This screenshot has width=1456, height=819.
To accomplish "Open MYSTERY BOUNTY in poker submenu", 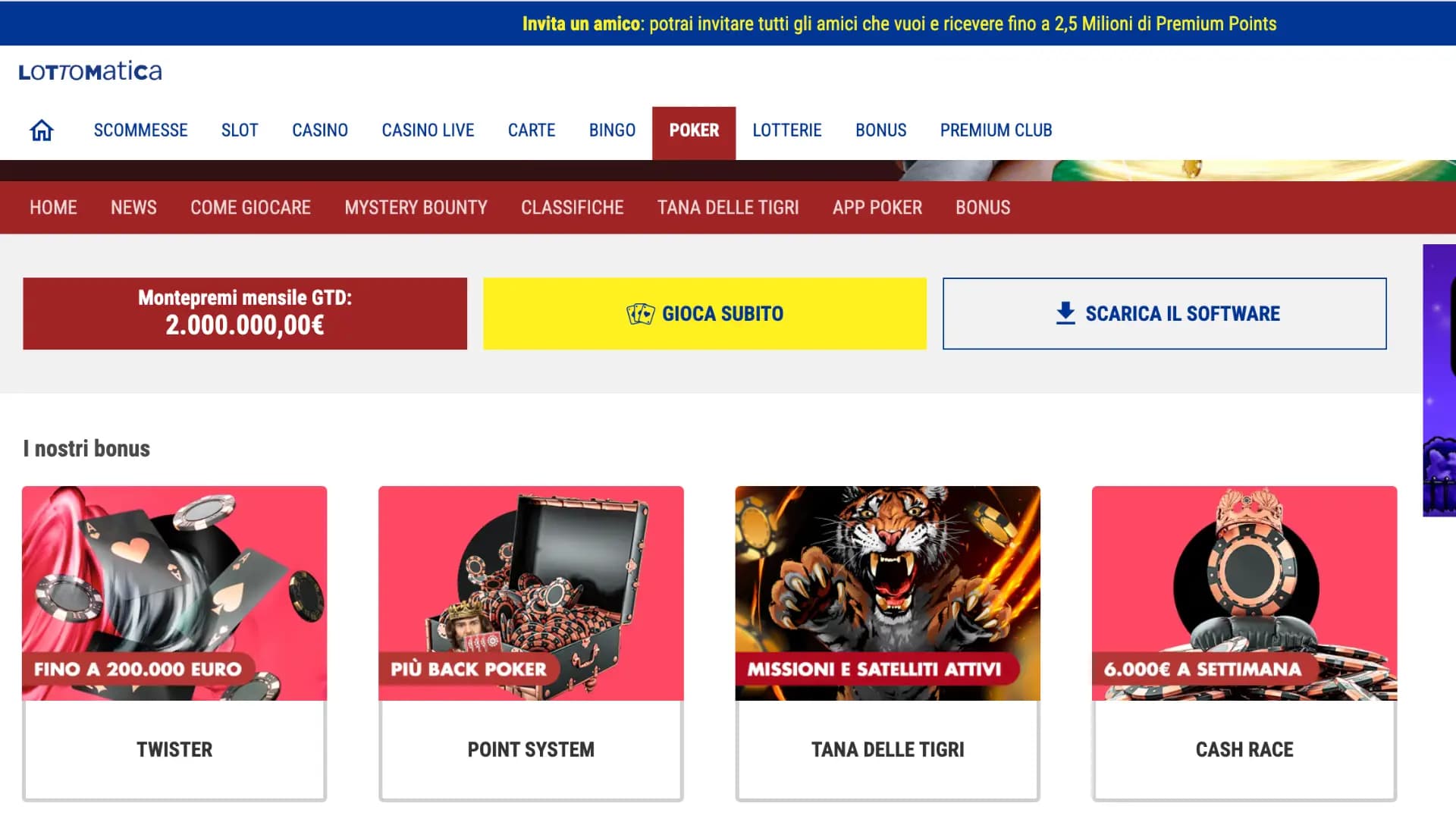I will pos(416,208).
